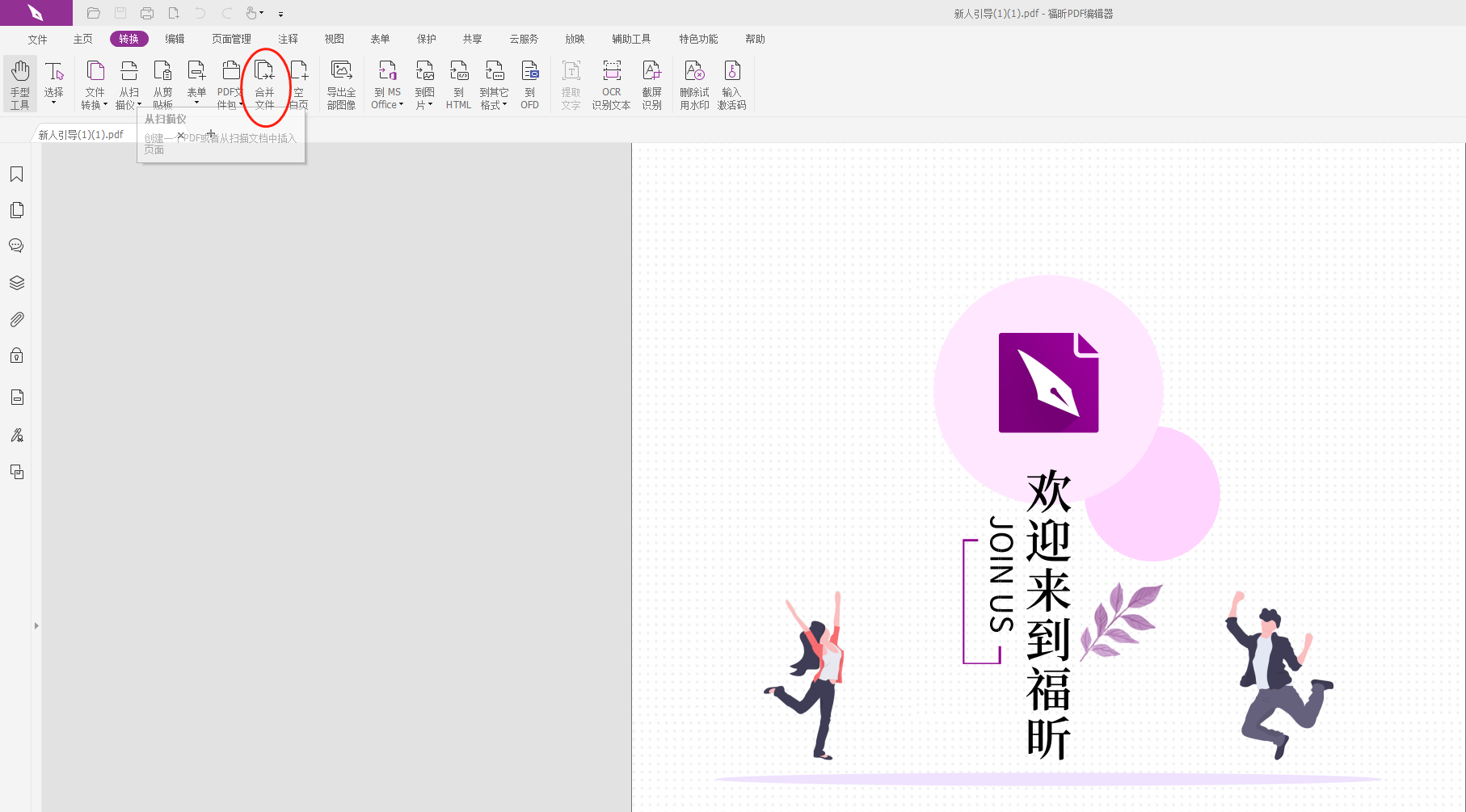The image size is (1466, 812).
Task: Click 导出全部图像 to export all images
Action: click(x=342, y=83)
